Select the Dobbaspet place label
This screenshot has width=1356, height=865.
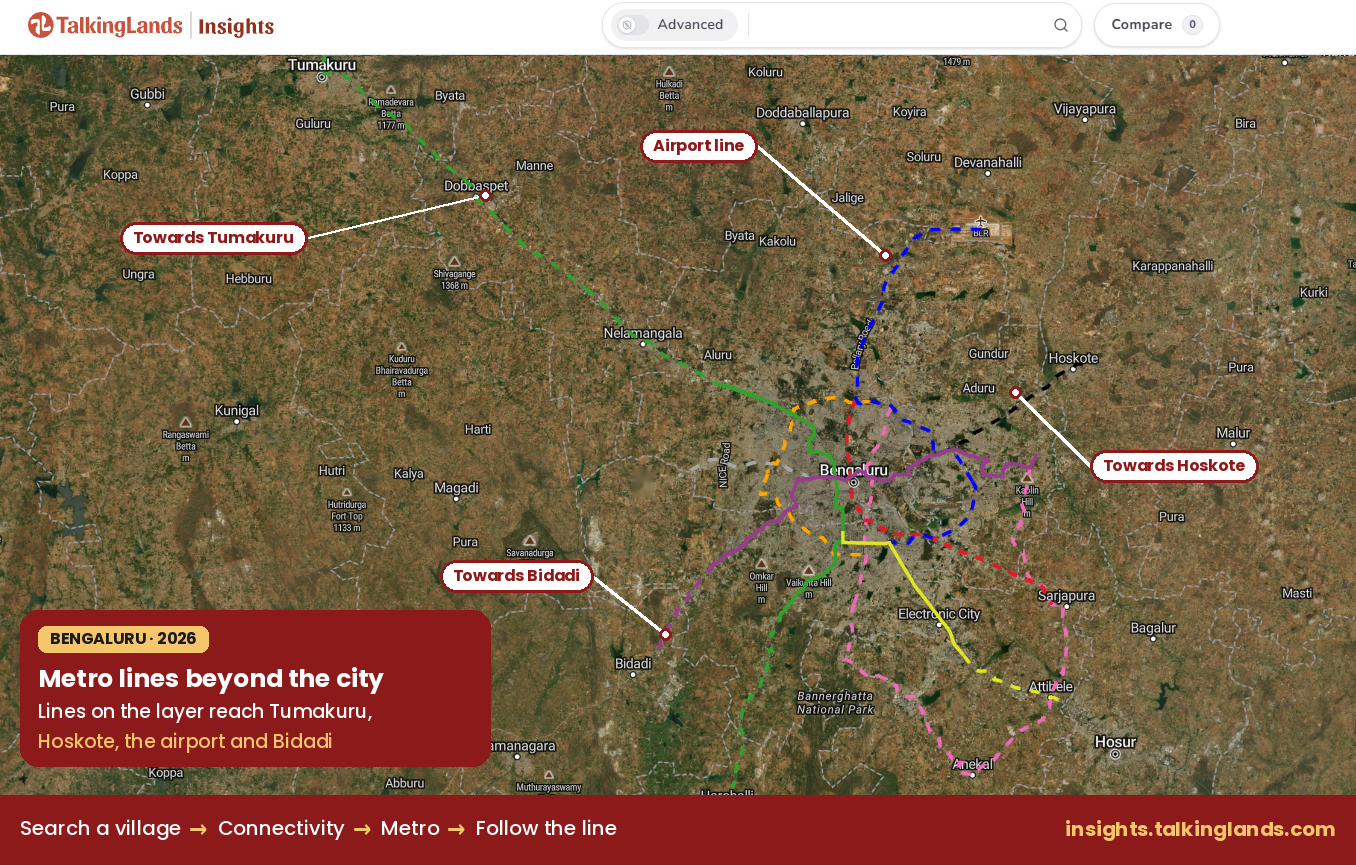point(476,186)
